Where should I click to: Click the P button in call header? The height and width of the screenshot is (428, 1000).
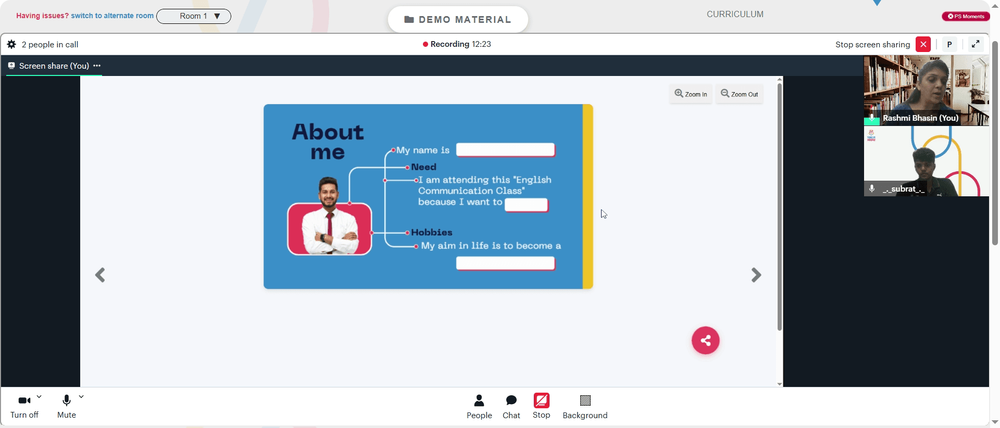tap(950, 45)
